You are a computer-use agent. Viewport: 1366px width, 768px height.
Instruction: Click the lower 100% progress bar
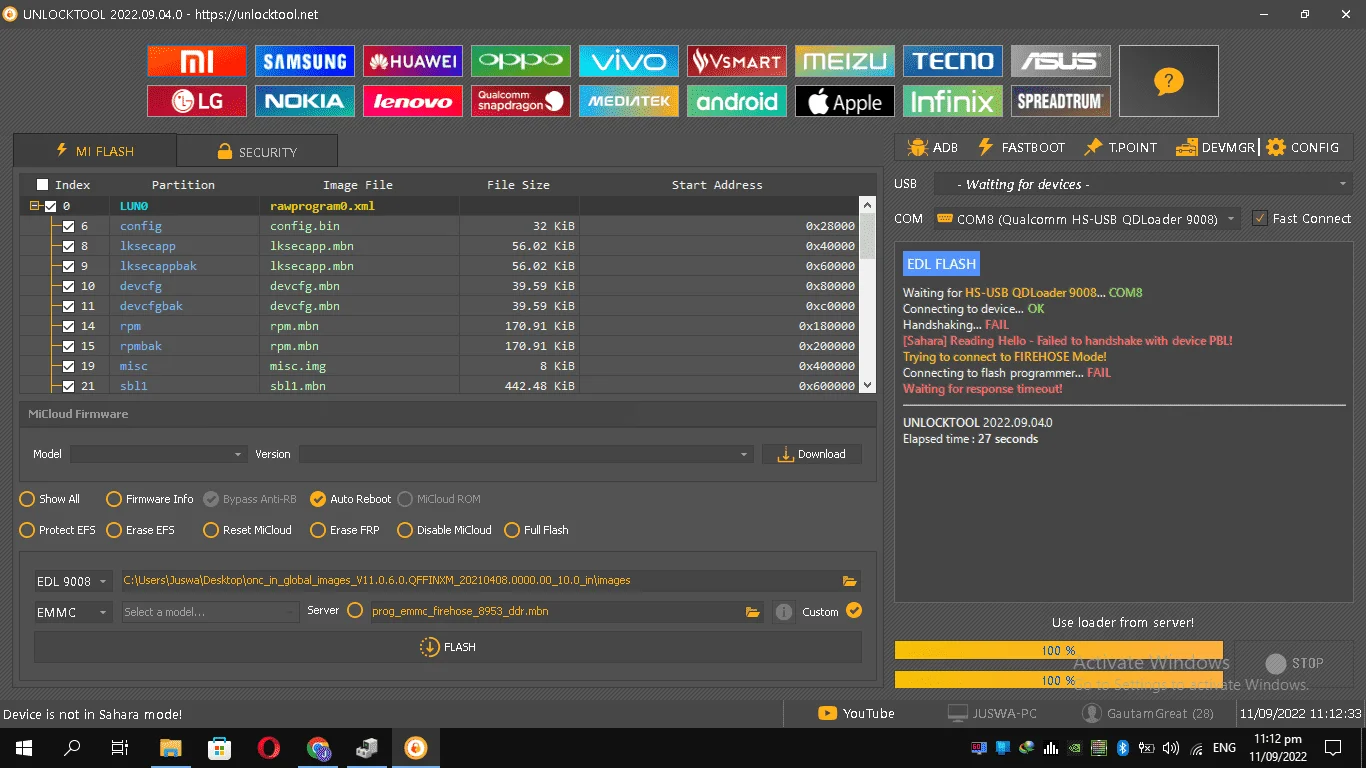(x=1059, y=680)
